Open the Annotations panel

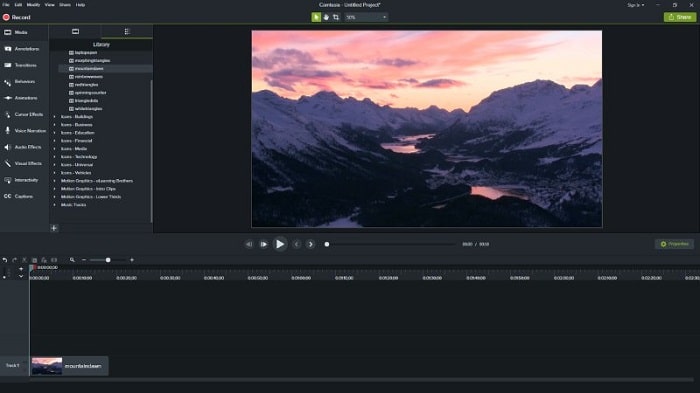click(24, 49)
